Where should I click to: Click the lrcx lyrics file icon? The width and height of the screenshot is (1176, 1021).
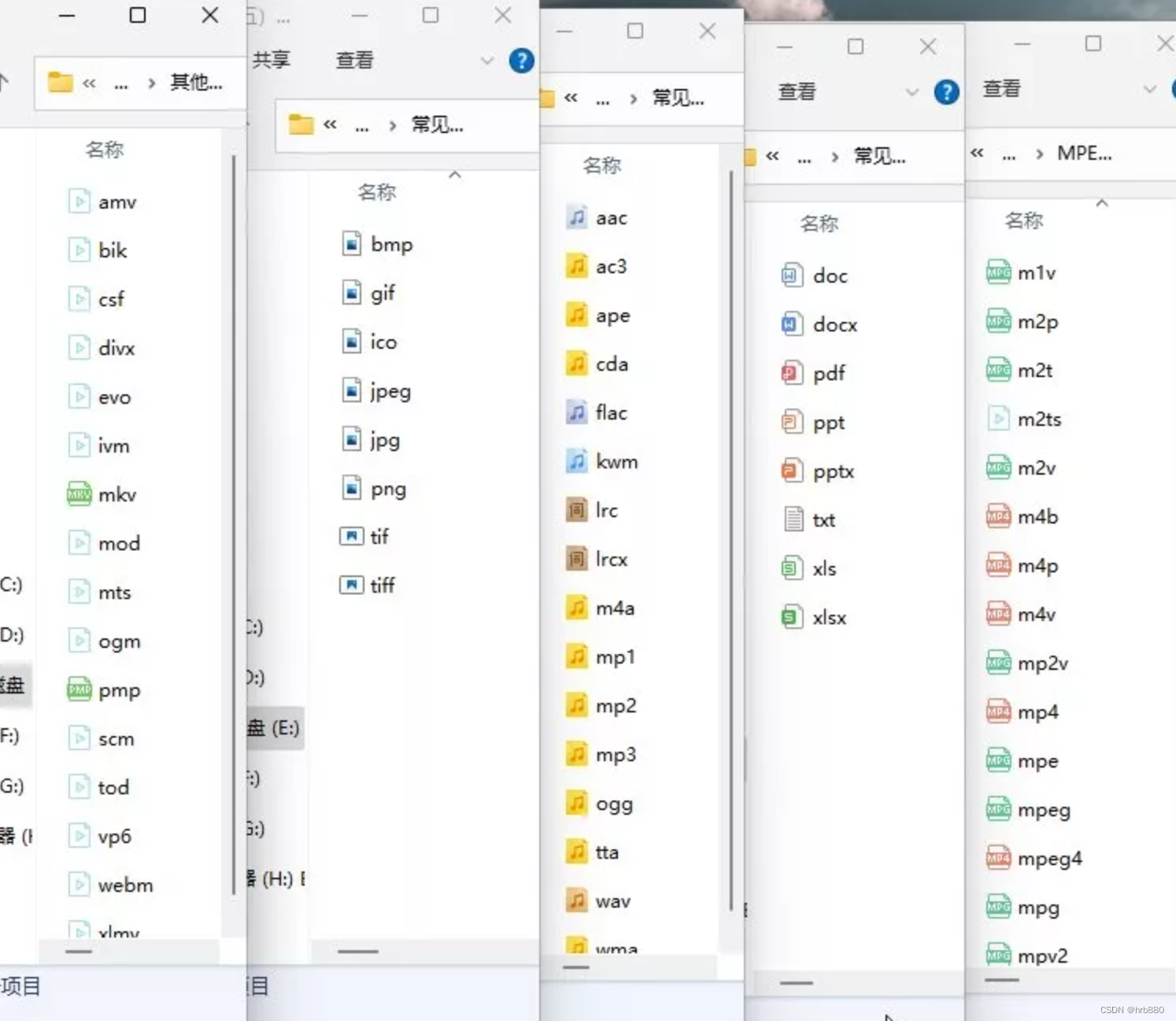(x=577, y=559)
